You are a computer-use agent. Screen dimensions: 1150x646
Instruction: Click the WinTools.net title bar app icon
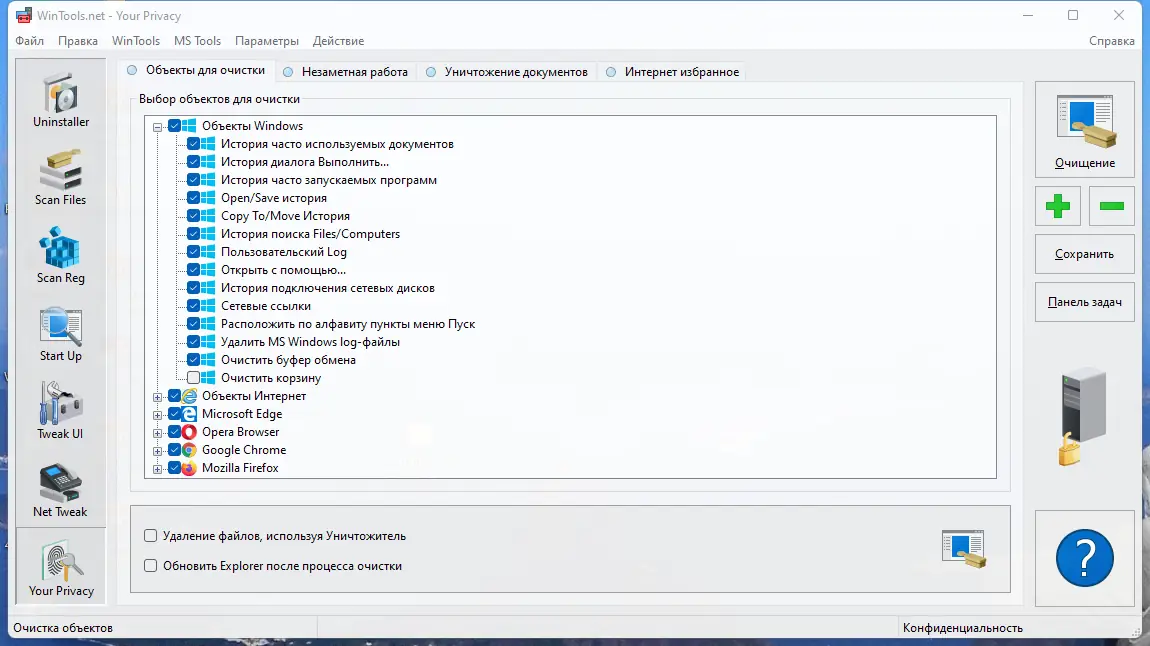click(23, 15)
